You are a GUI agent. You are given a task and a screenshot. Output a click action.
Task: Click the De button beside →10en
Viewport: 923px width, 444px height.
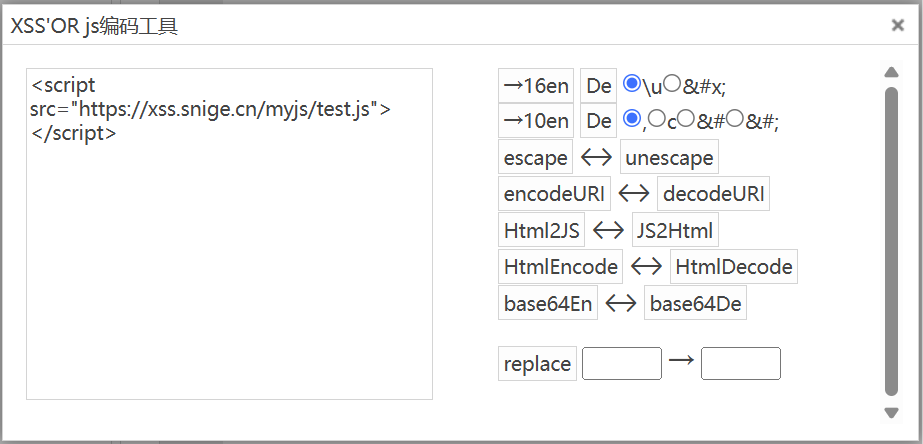[x=598, y=121]
